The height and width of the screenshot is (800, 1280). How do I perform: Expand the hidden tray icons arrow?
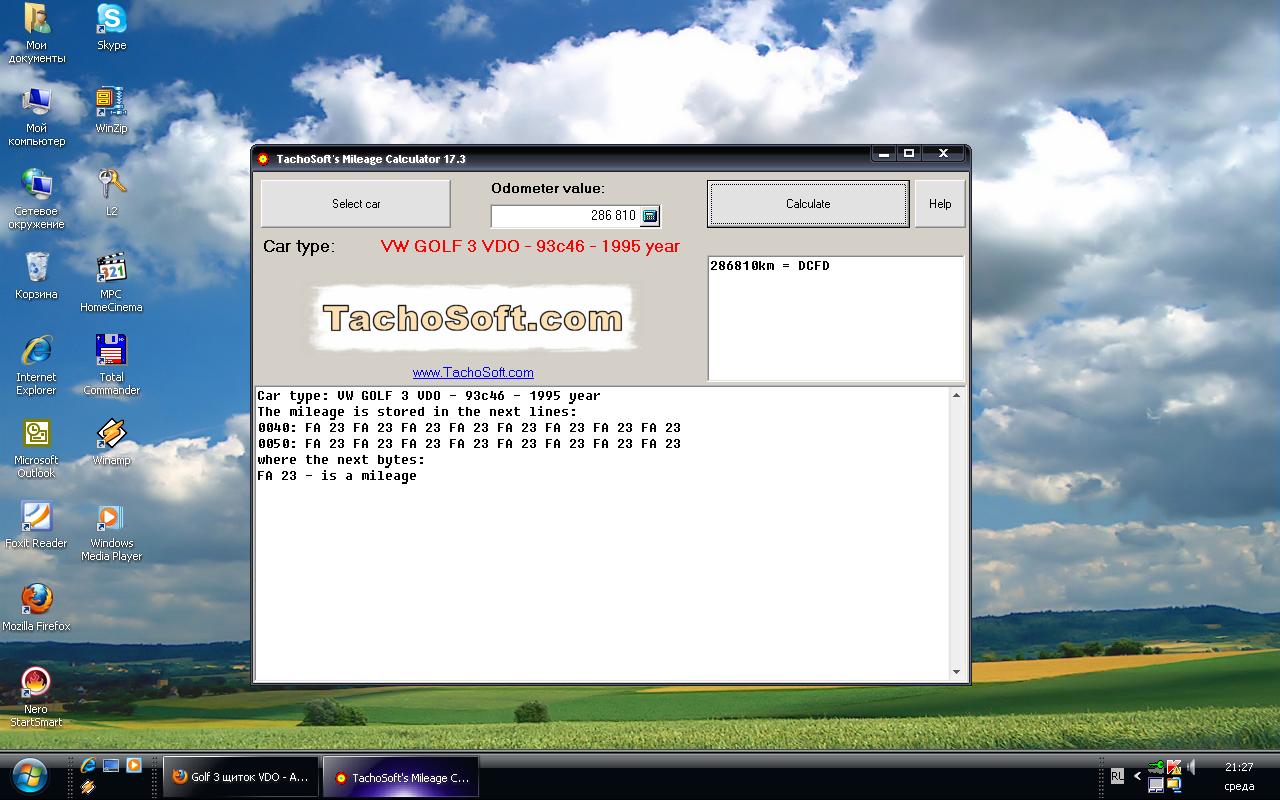coord(1137,776)
